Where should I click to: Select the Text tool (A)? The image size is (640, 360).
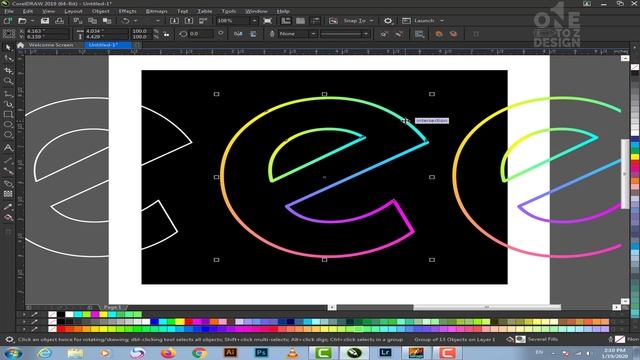click(8, 148)
